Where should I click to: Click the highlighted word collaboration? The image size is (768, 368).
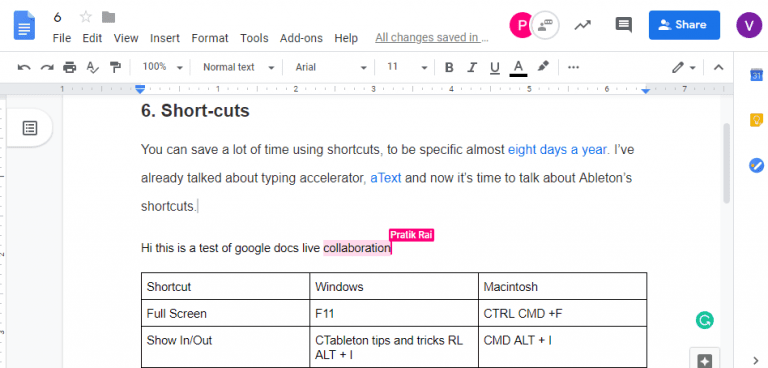tap(357, 248)
